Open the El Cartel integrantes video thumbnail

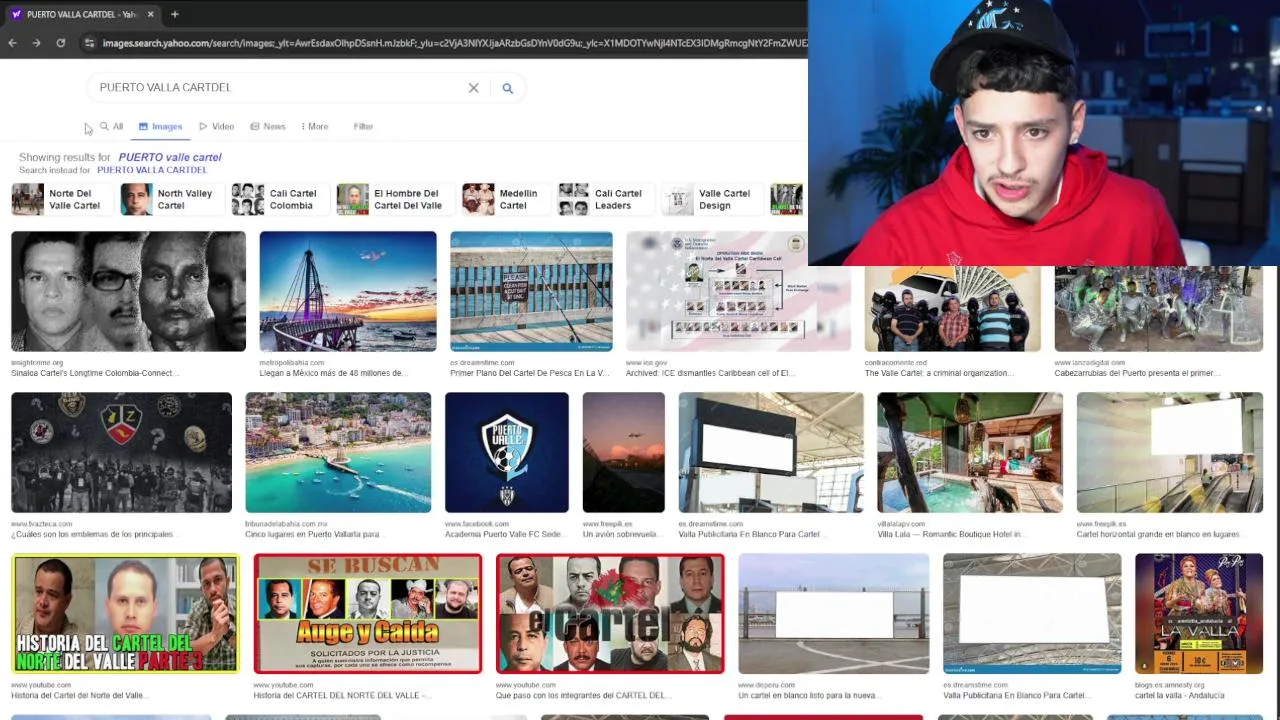point(610,613)
